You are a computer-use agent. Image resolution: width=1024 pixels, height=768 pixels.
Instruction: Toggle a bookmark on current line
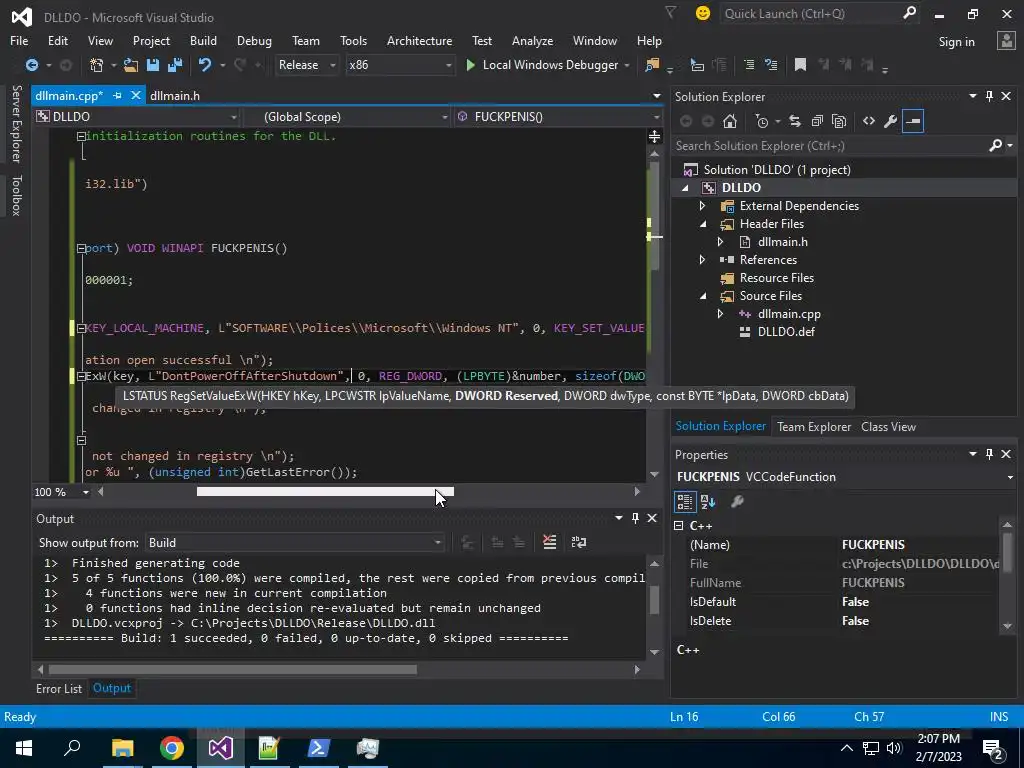point(800,65)
